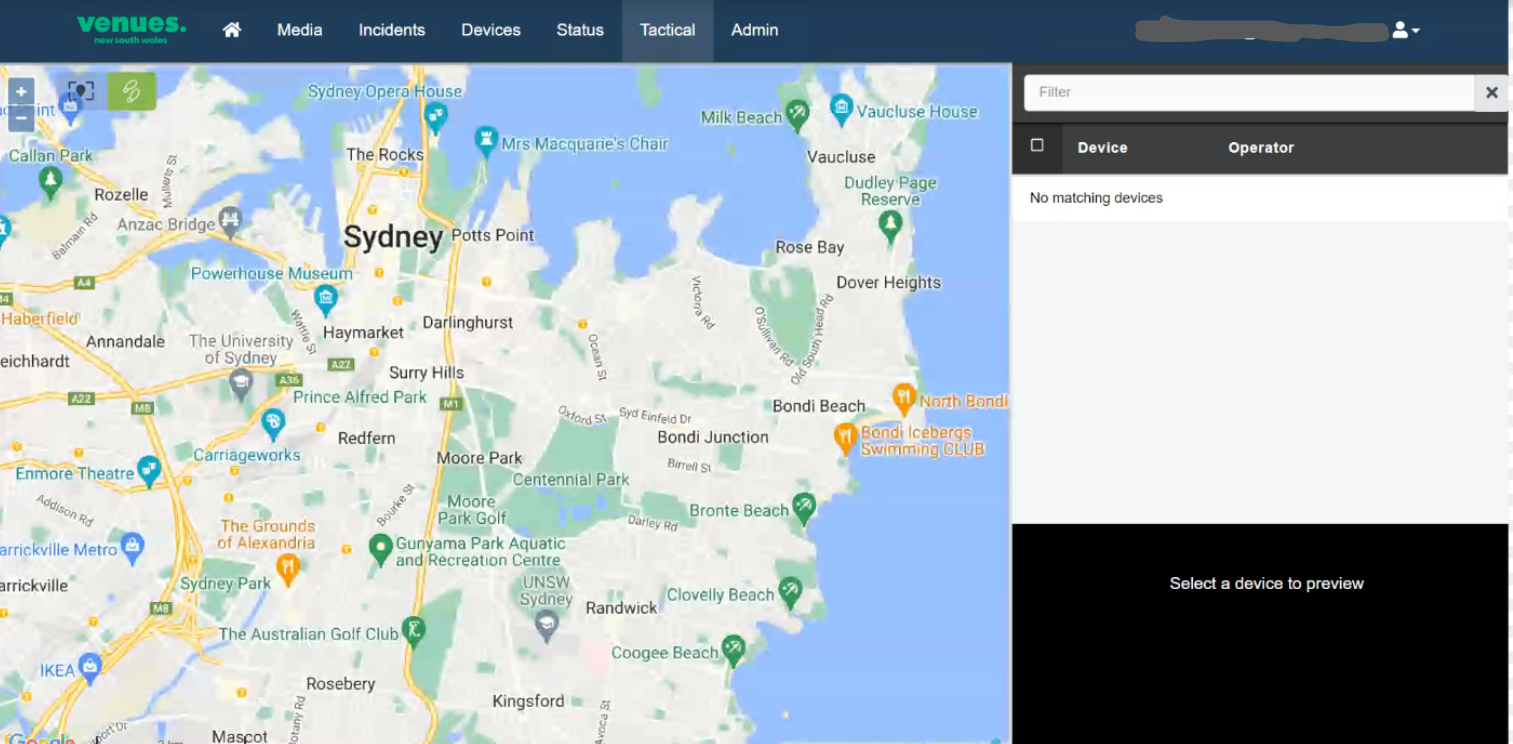Sort by the Operator column header
Screen dimensions: 1513x744
1261,148
